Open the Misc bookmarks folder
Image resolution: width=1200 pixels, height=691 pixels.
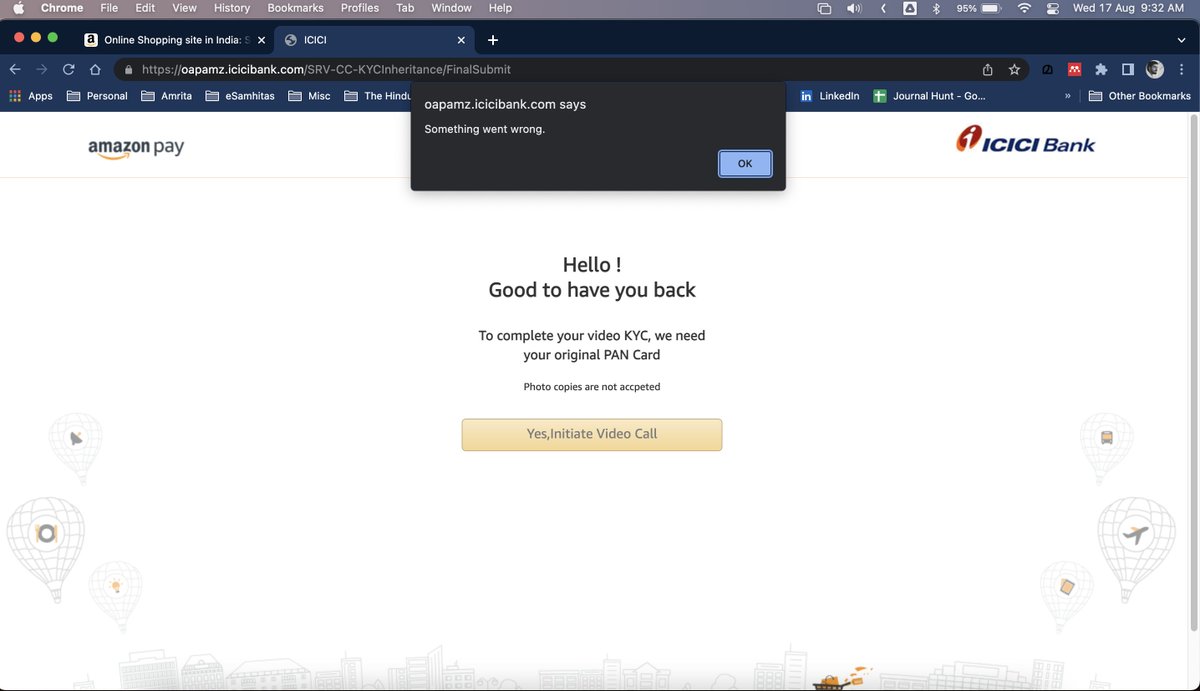coord(309,96)
